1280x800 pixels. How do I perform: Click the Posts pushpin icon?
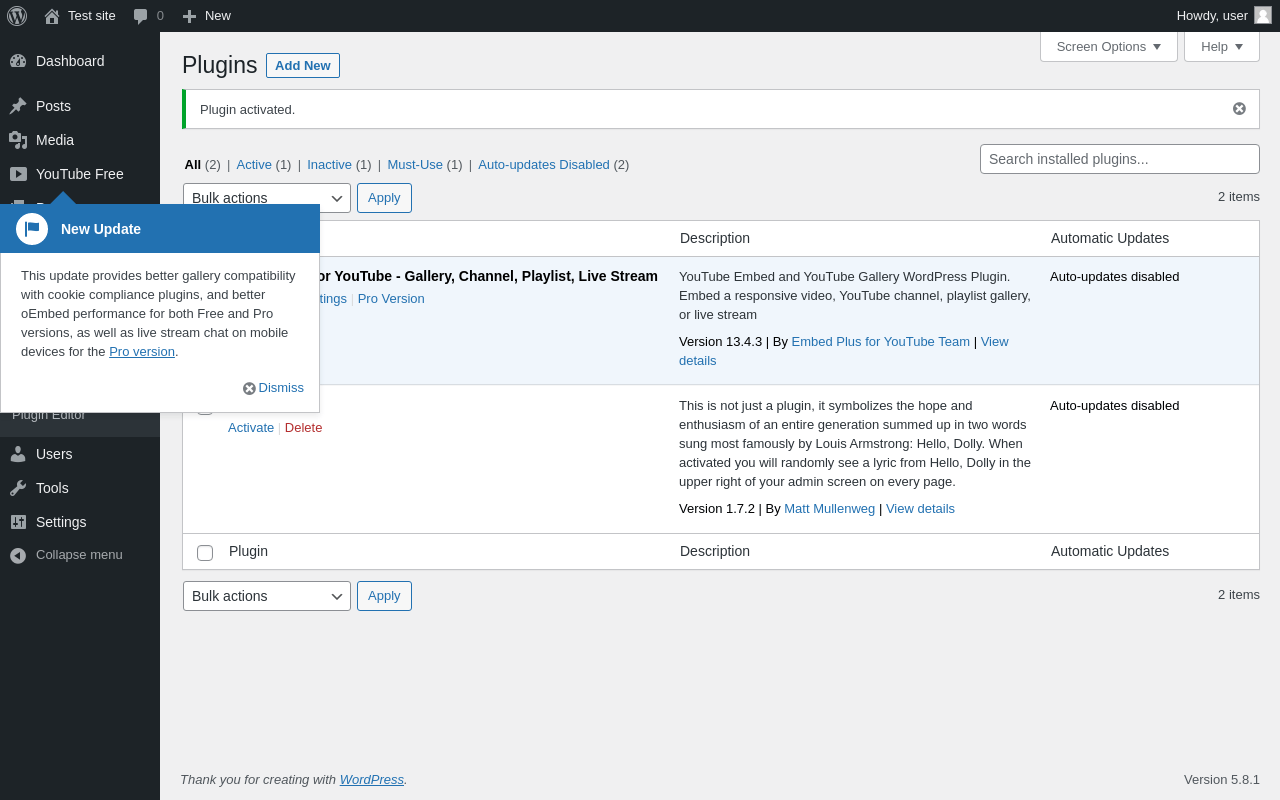point(18,106)
